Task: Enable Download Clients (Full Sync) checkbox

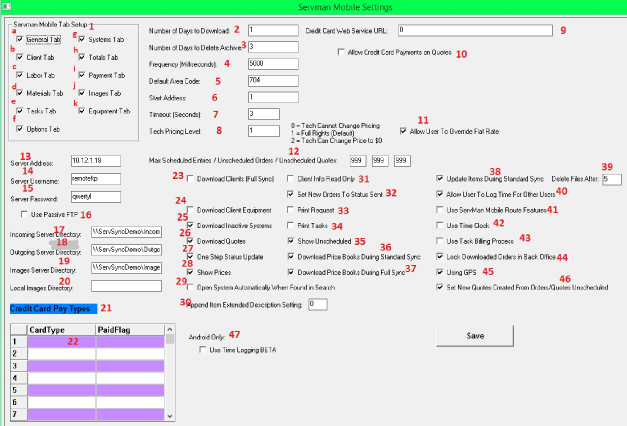Action: click(190, 179)
